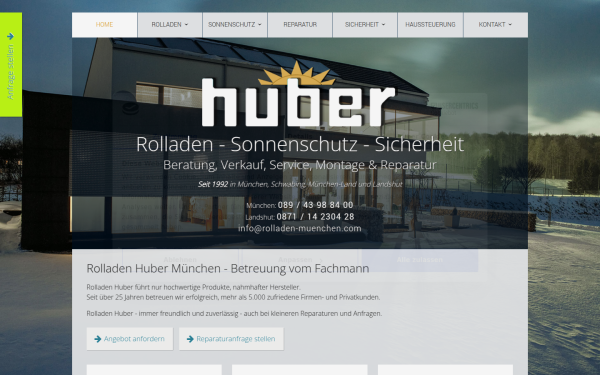Viewport: 600px width, 375px height.
Task: Expand the Rolladen dropdown arrow
Action: click(x=186, y=25)
